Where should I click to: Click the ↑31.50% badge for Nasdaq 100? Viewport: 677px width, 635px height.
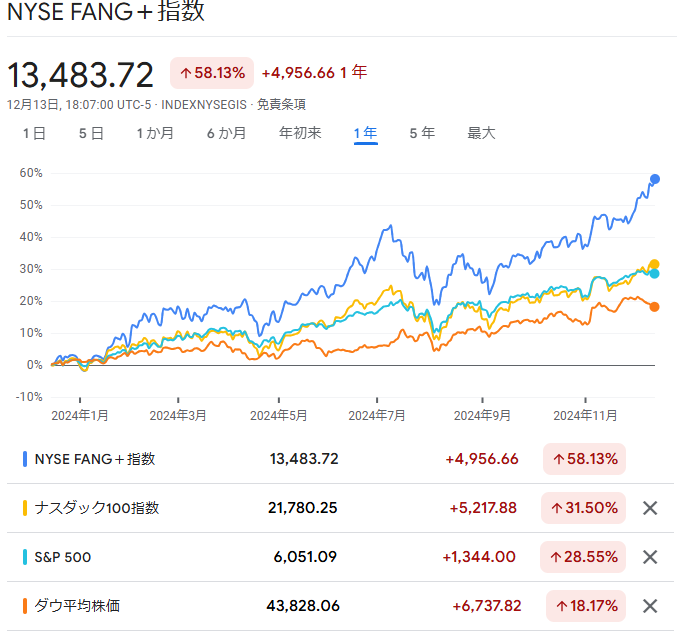[x=583, y=508]
